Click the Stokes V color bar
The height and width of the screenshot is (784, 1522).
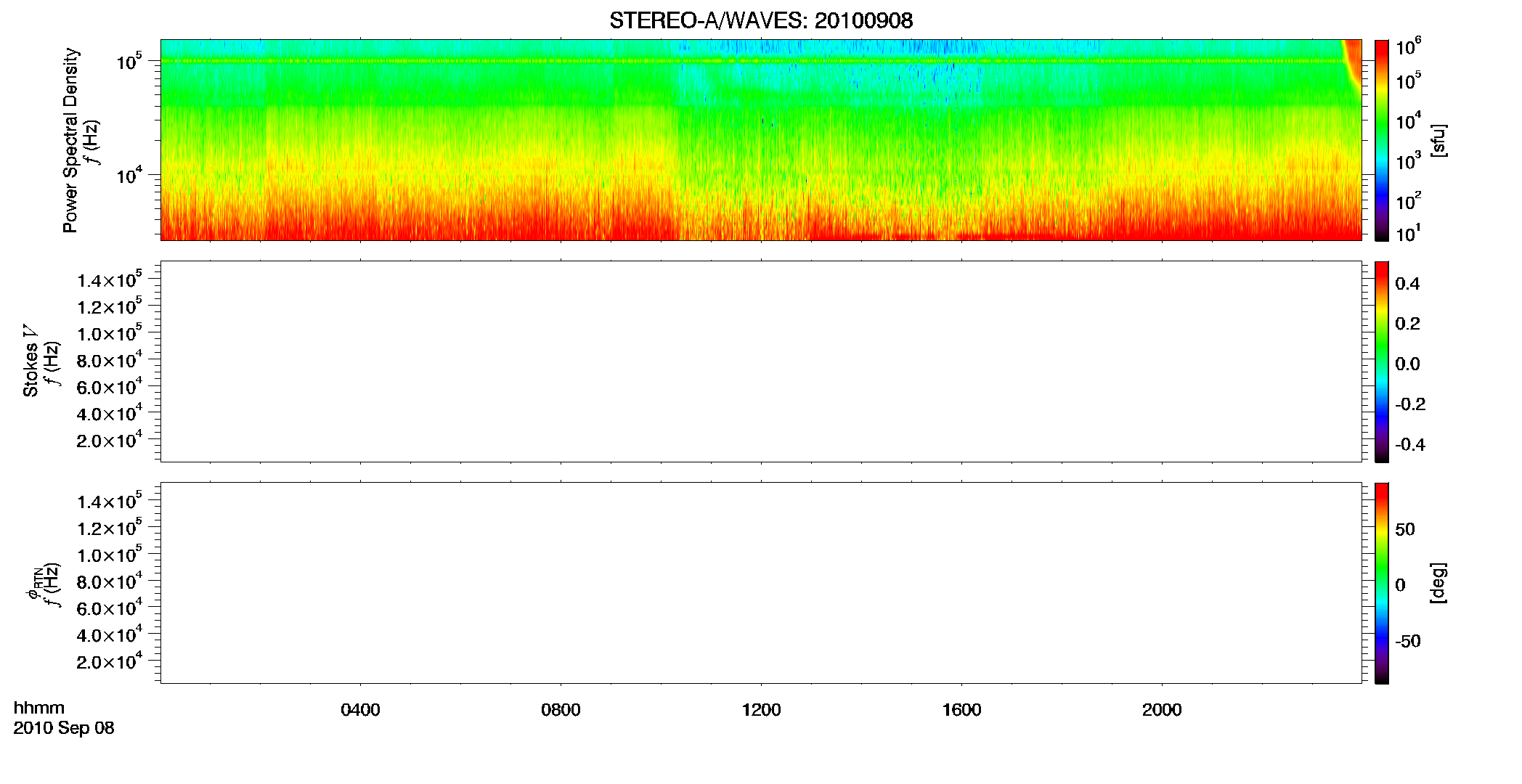(1382, 362)
